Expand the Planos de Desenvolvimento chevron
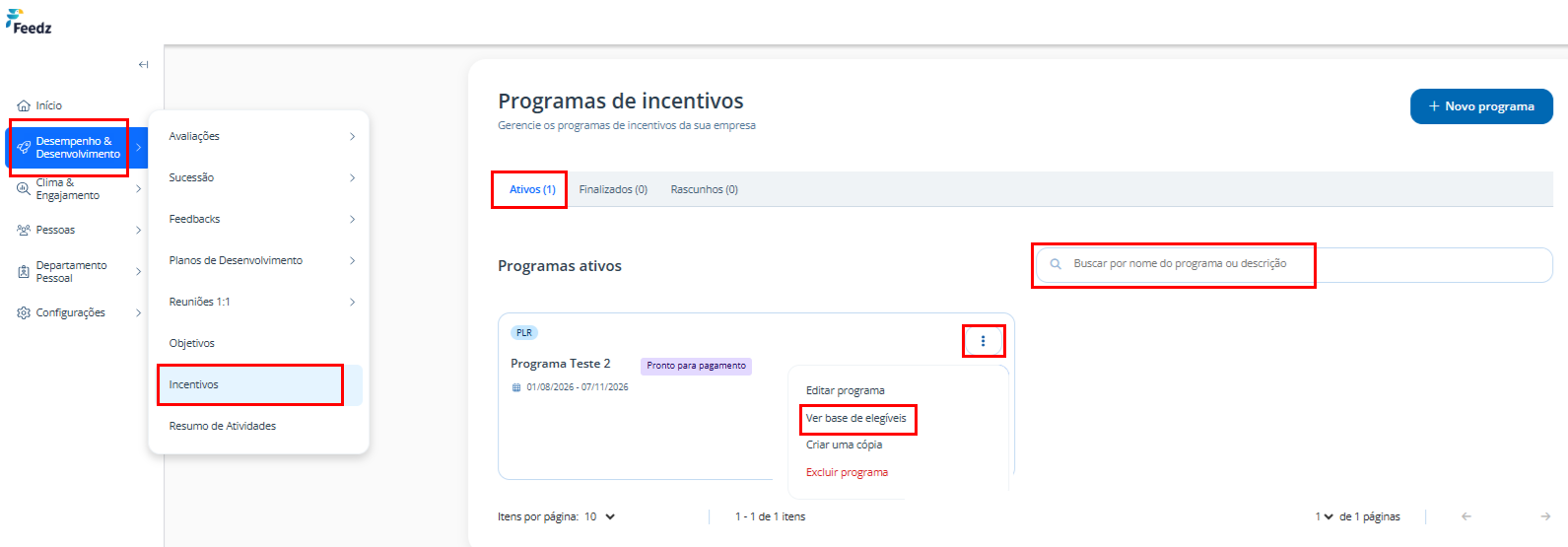Screen dimensions: 1568x547 pyautogui.click(x=352, y=260)
